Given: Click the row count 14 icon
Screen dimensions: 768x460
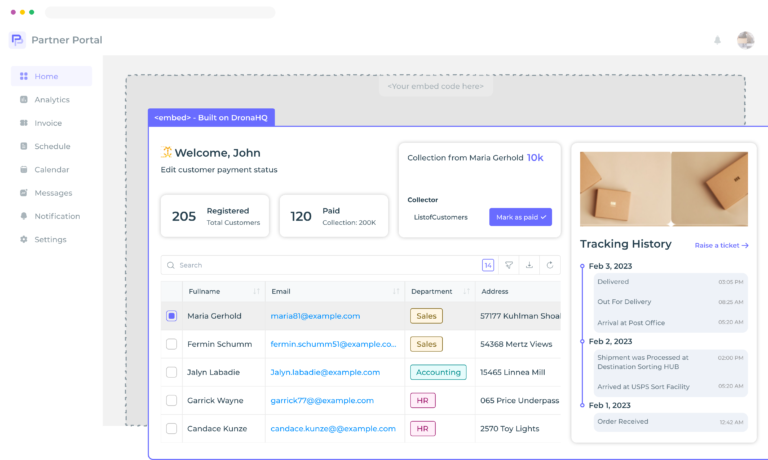Looking at the screenshot, I should click(488, 265).
